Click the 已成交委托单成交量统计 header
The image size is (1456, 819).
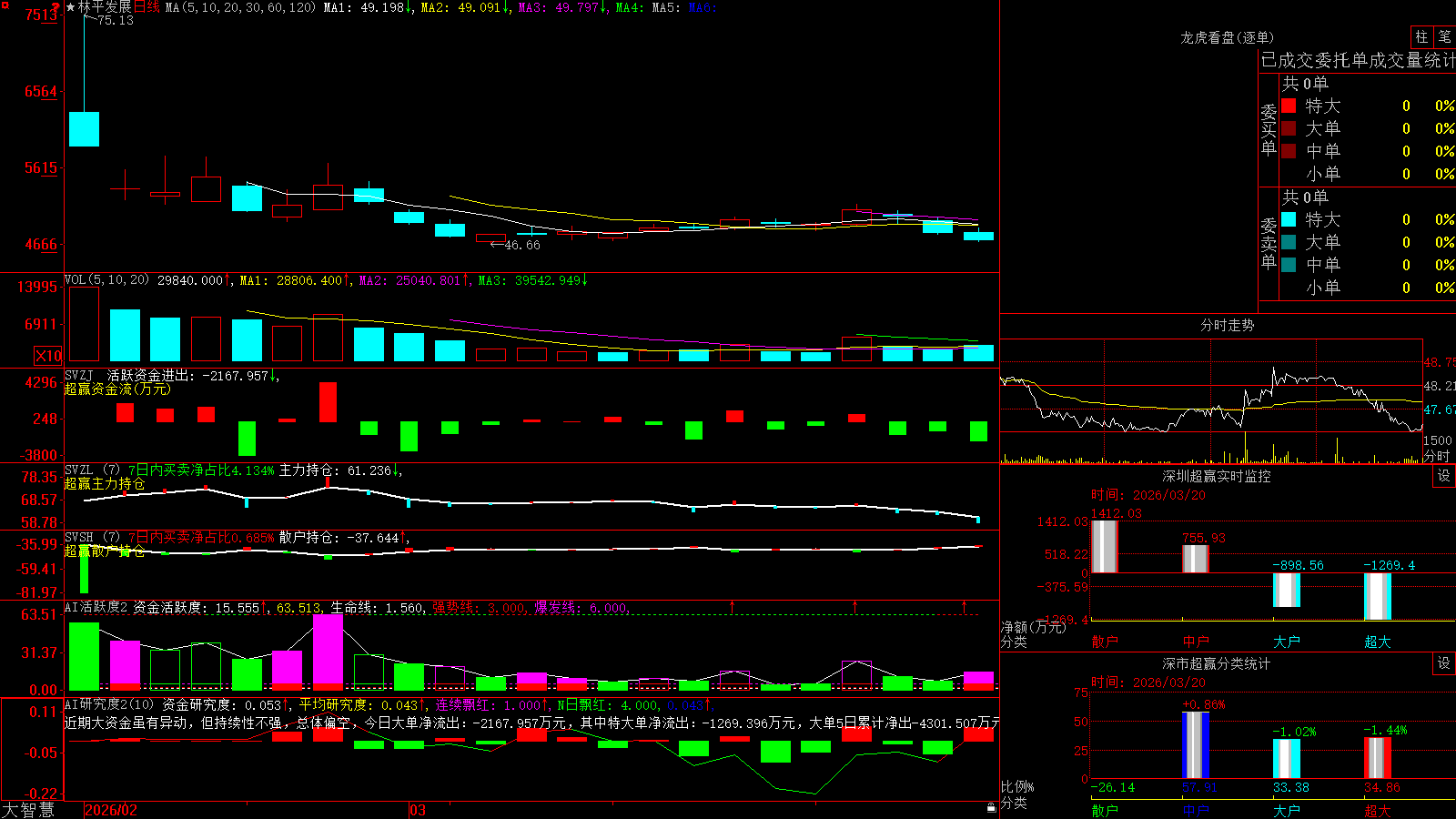(1358, 60)
